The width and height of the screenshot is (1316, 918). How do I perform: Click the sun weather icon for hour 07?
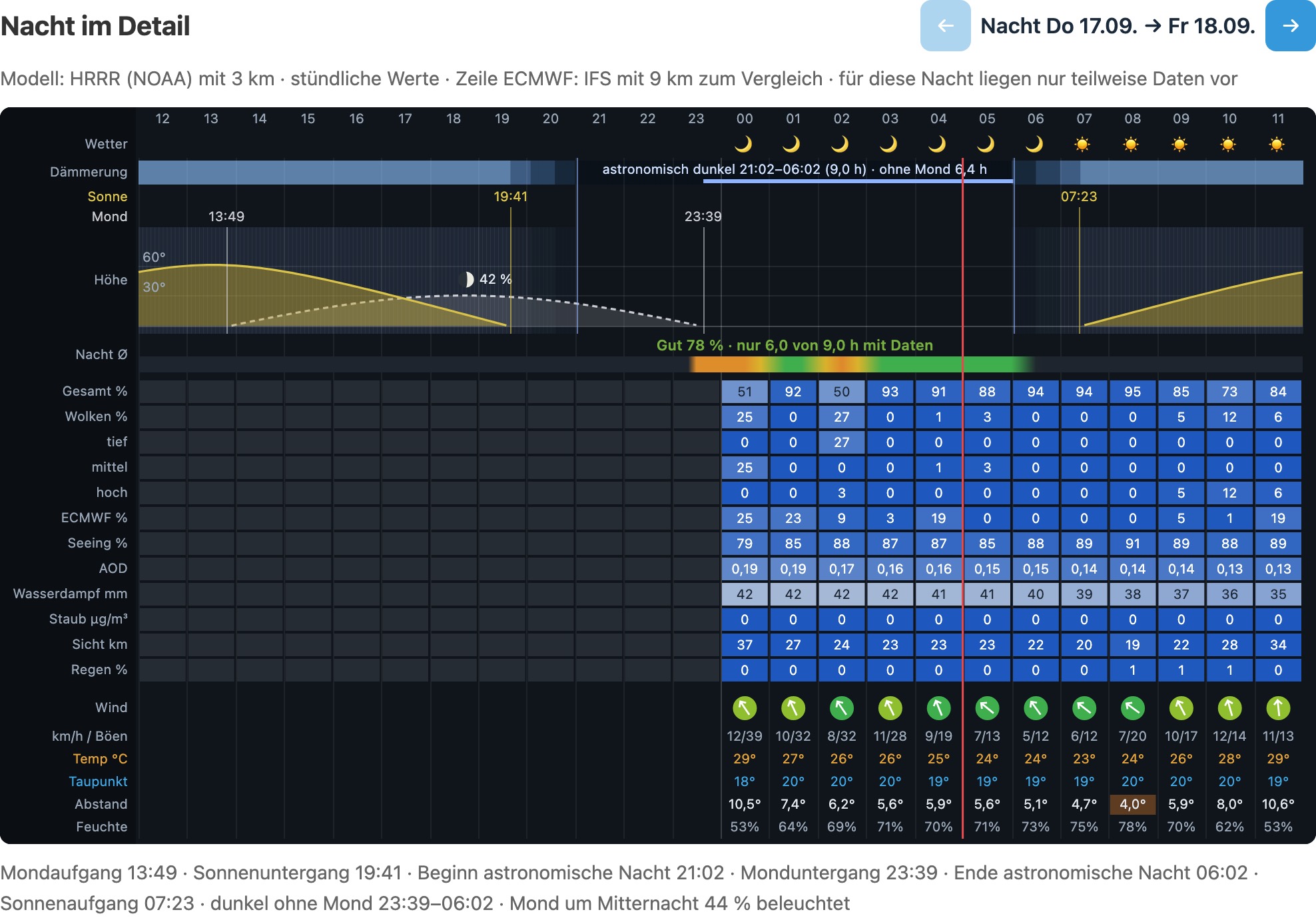point(1084,144)
